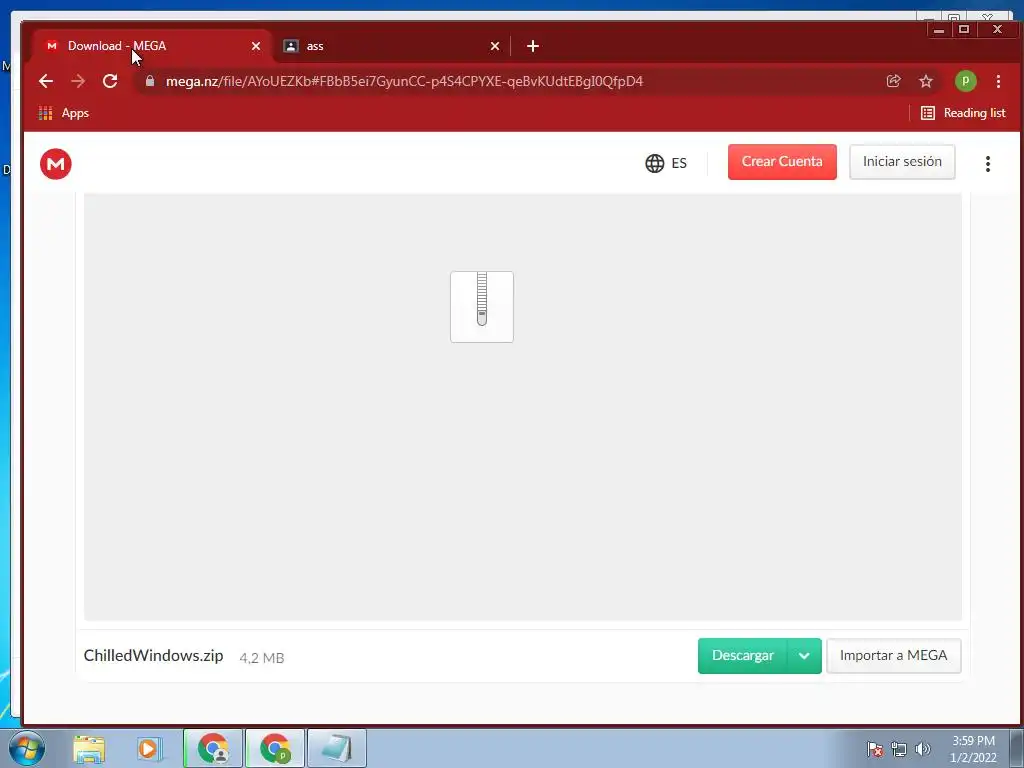Open the Apps bookmarks shortcut

click(64, 113)
